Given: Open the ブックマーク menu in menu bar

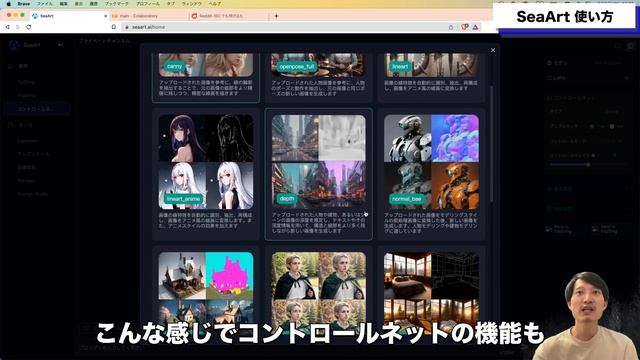Looking at the screenshot, I should 116,4.
